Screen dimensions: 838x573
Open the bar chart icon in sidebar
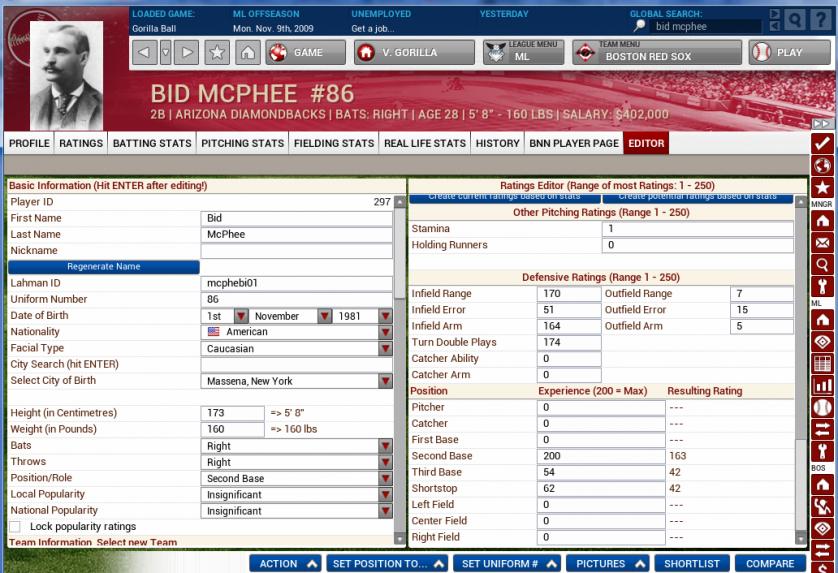[x=823, y=385]
